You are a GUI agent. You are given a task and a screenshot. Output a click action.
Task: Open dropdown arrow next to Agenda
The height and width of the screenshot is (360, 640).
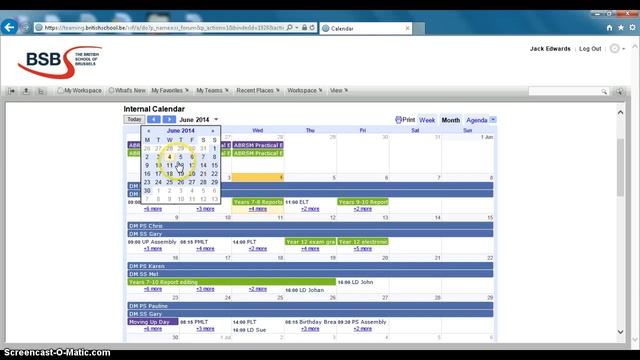point(493,119)
